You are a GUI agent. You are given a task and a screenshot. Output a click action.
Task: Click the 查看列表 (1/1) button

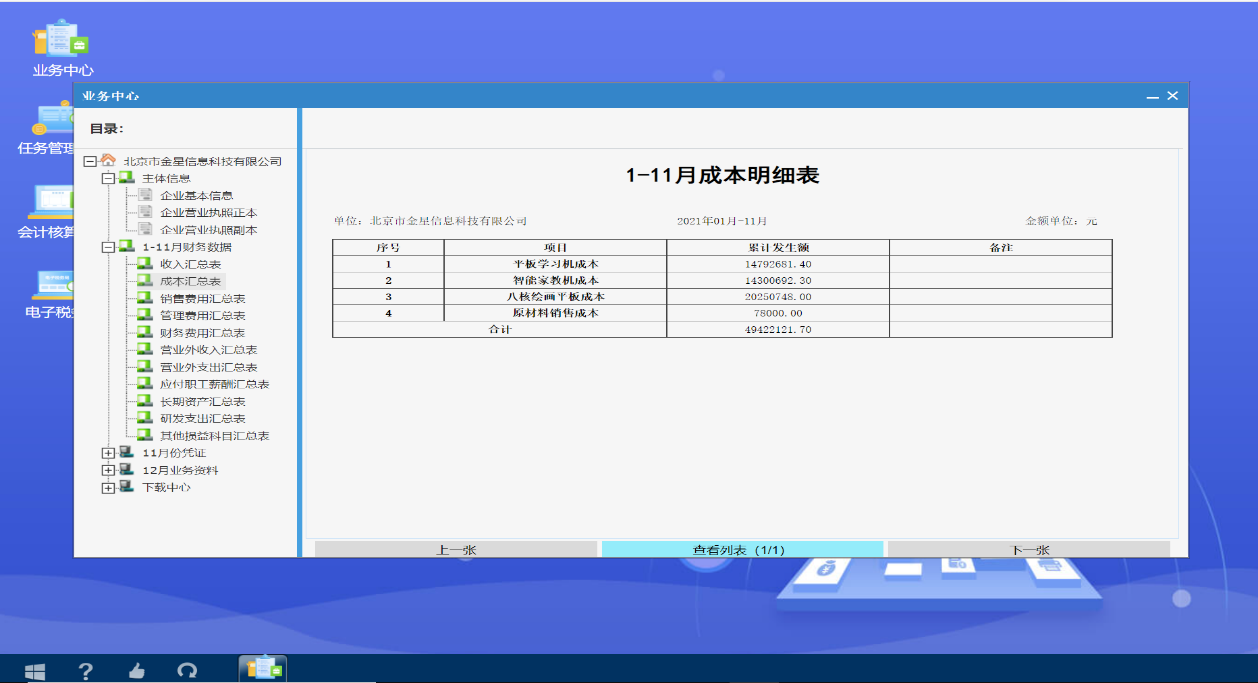[741, 550]
